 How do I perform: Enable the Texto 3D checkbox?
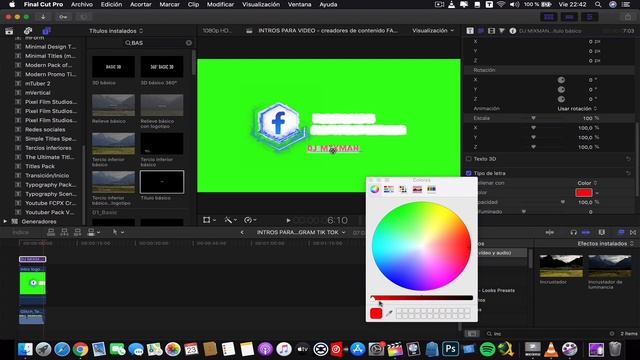click(x=469, y=159)
